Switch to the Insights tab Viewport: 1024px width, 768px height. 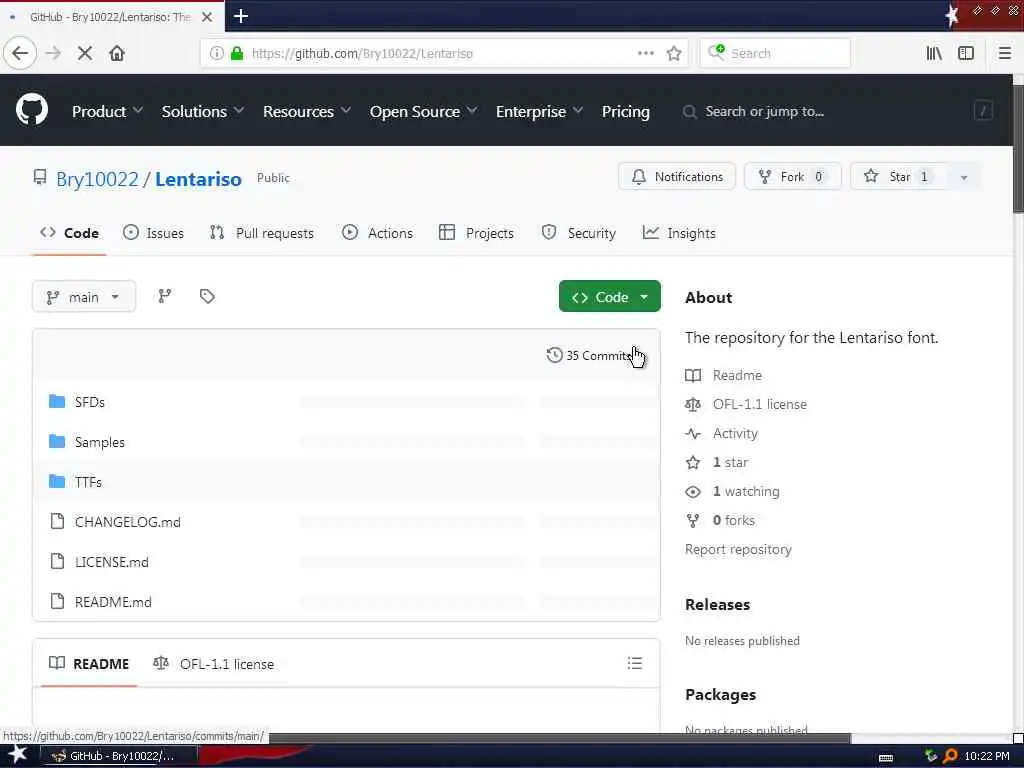(x=679, y=233)
